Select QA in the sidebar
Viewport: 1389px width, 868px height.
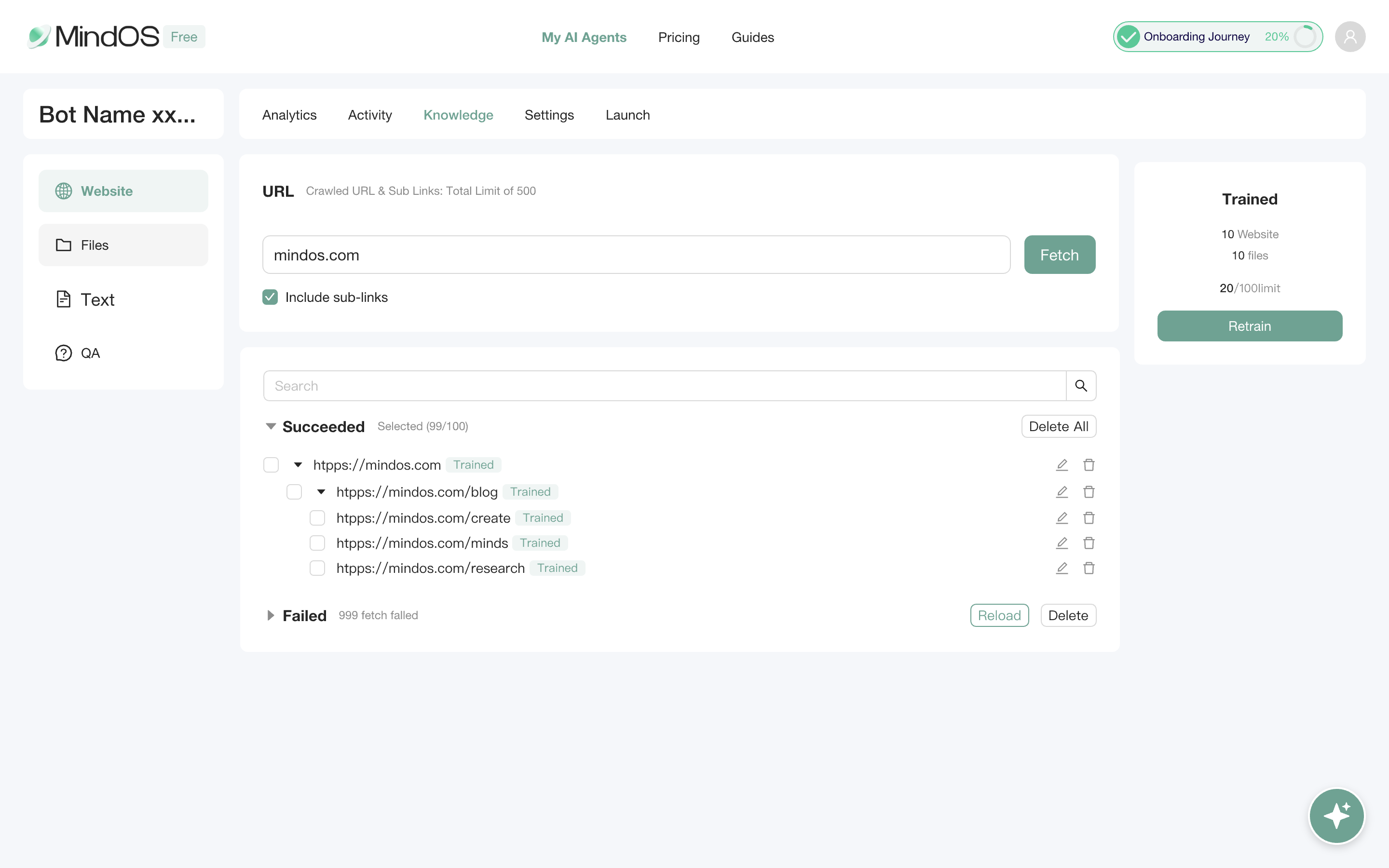tap(123, 353)
